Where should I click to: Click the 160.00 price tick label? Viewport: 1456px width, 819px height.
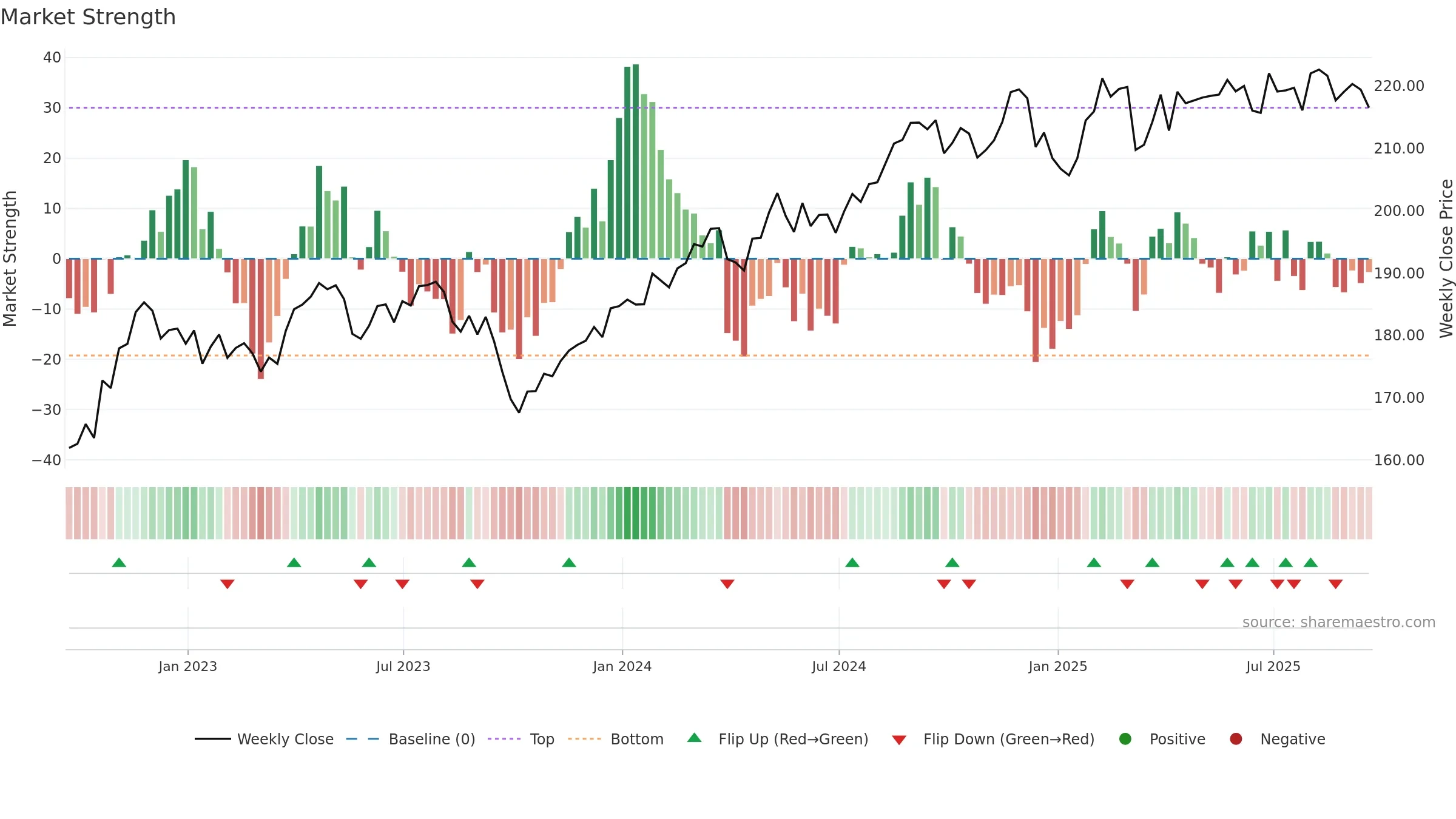1399,460
